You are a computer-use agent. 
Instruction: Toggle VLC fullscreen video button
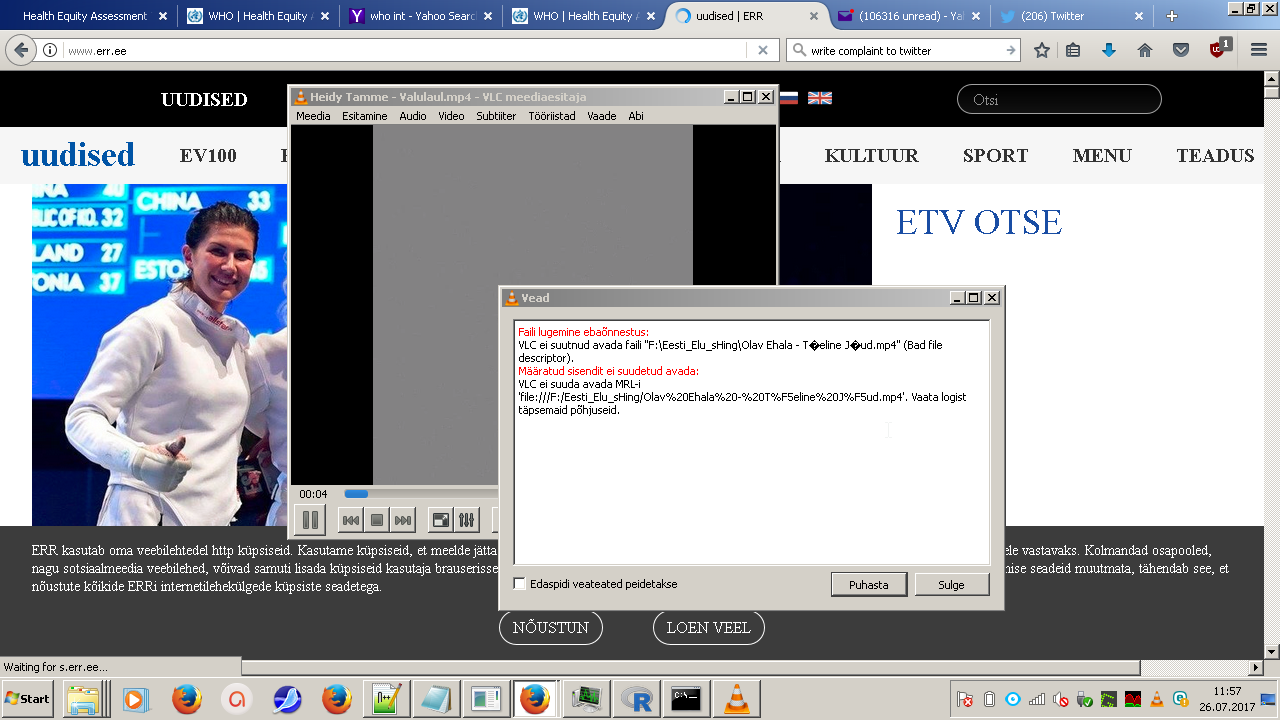pyautogui.click(x=440, y=520)
